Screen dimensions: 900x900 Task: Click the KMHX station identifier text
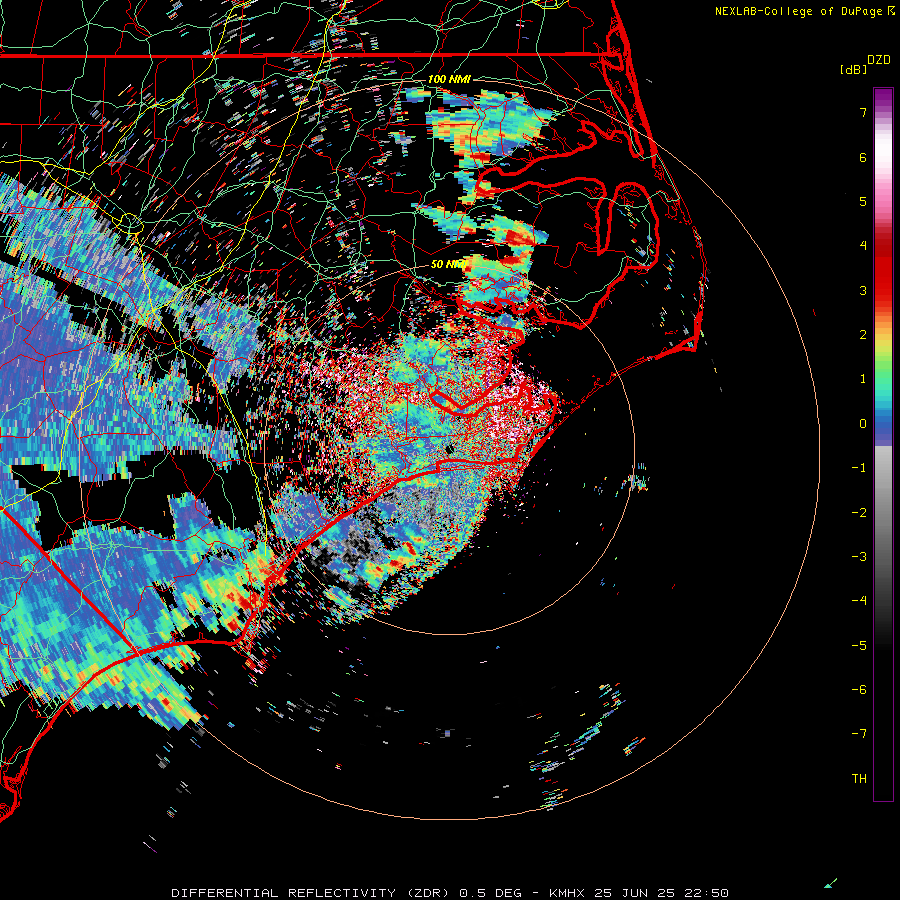pyautogui.click(x=567, y=893)
